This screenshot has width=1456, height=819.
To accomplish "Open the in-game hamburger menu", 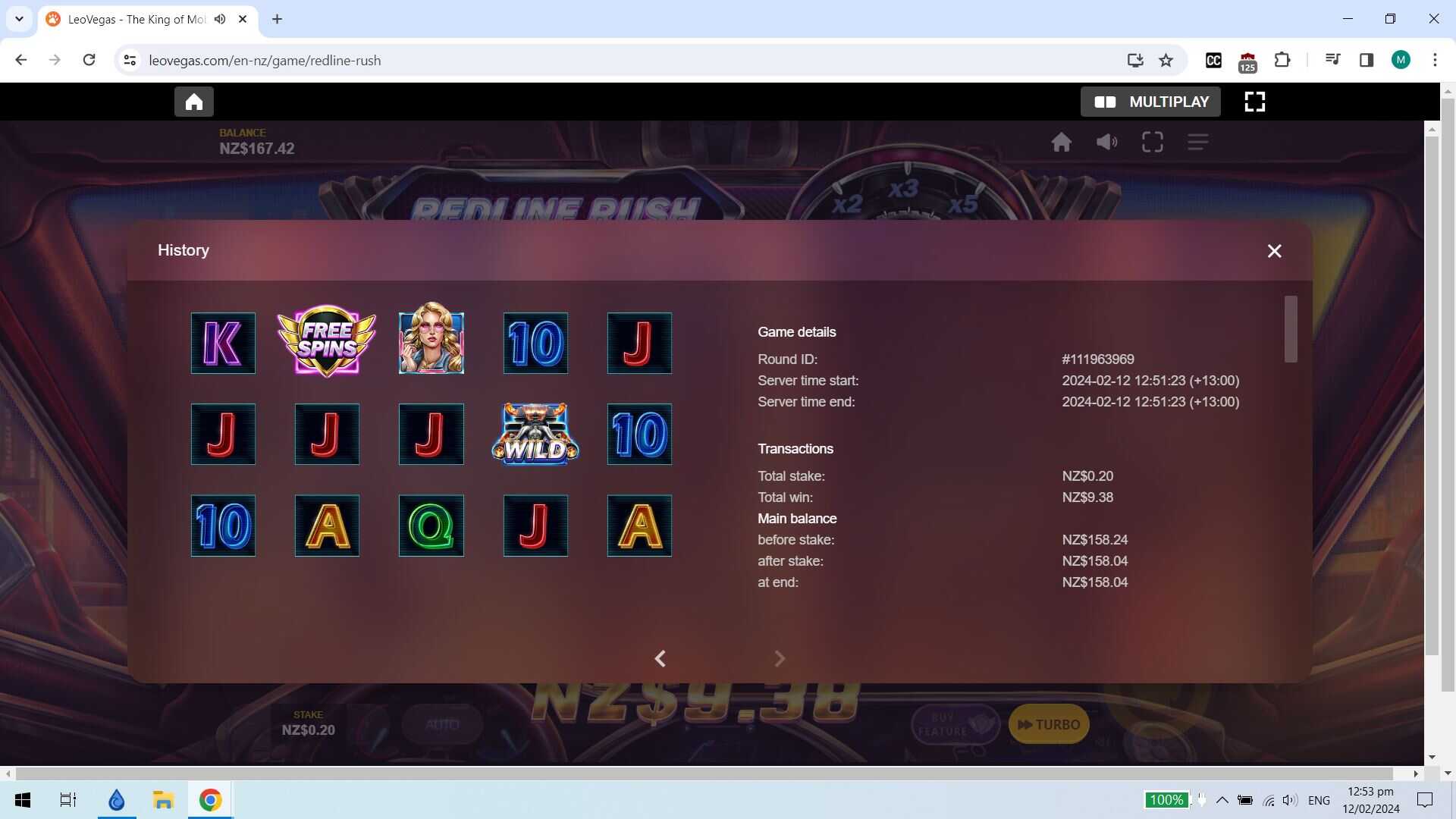I will coord(1197,142).
